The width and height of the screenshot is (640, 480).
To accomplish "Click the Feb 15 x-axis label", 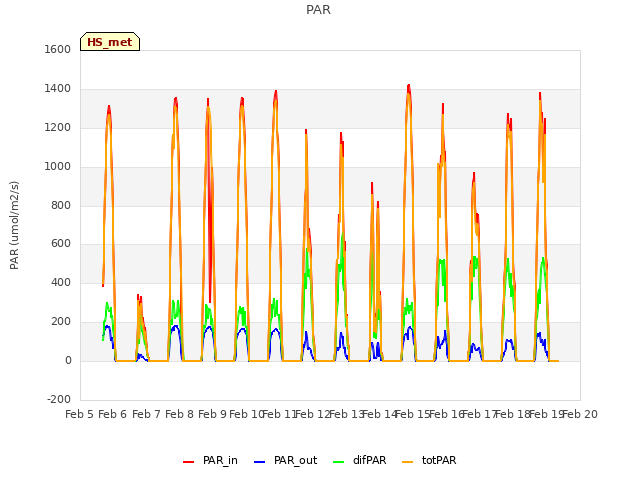I will pyautogui.click(x=412, y=414).
